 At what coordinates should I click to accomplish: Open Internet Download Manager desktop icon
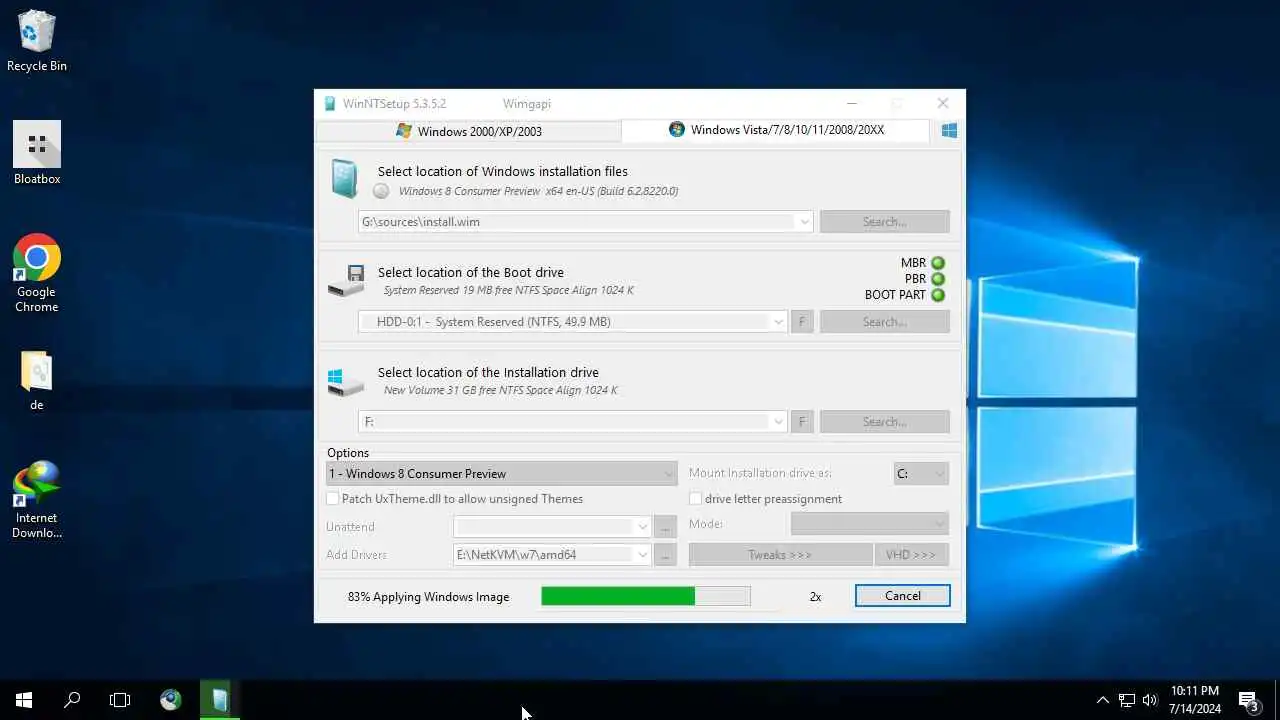(37, 500)
